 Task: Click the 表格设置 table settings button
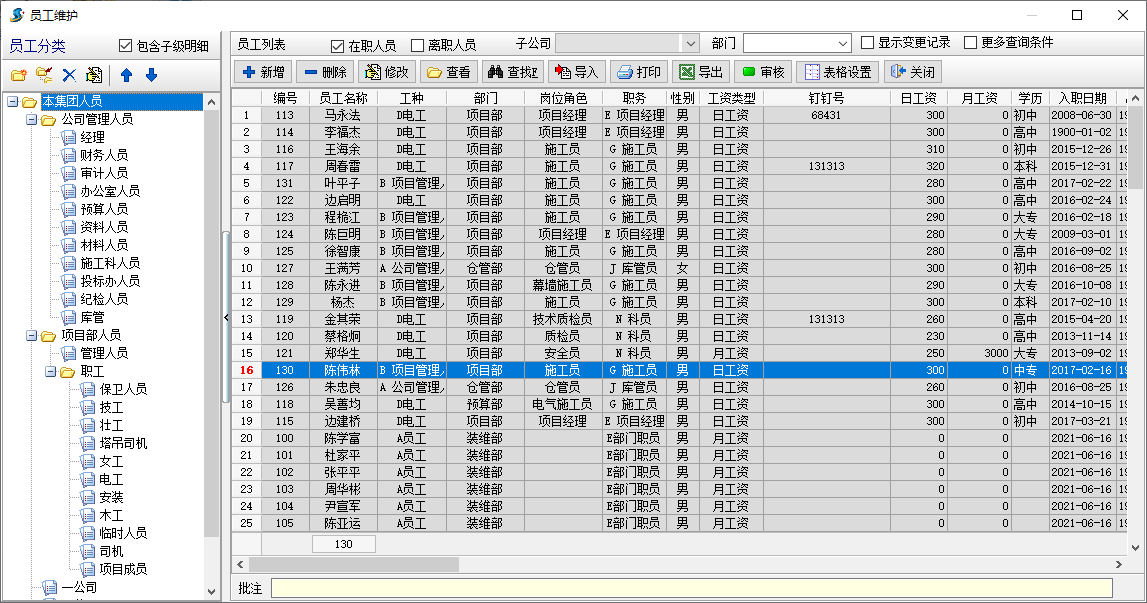(838, 72)
